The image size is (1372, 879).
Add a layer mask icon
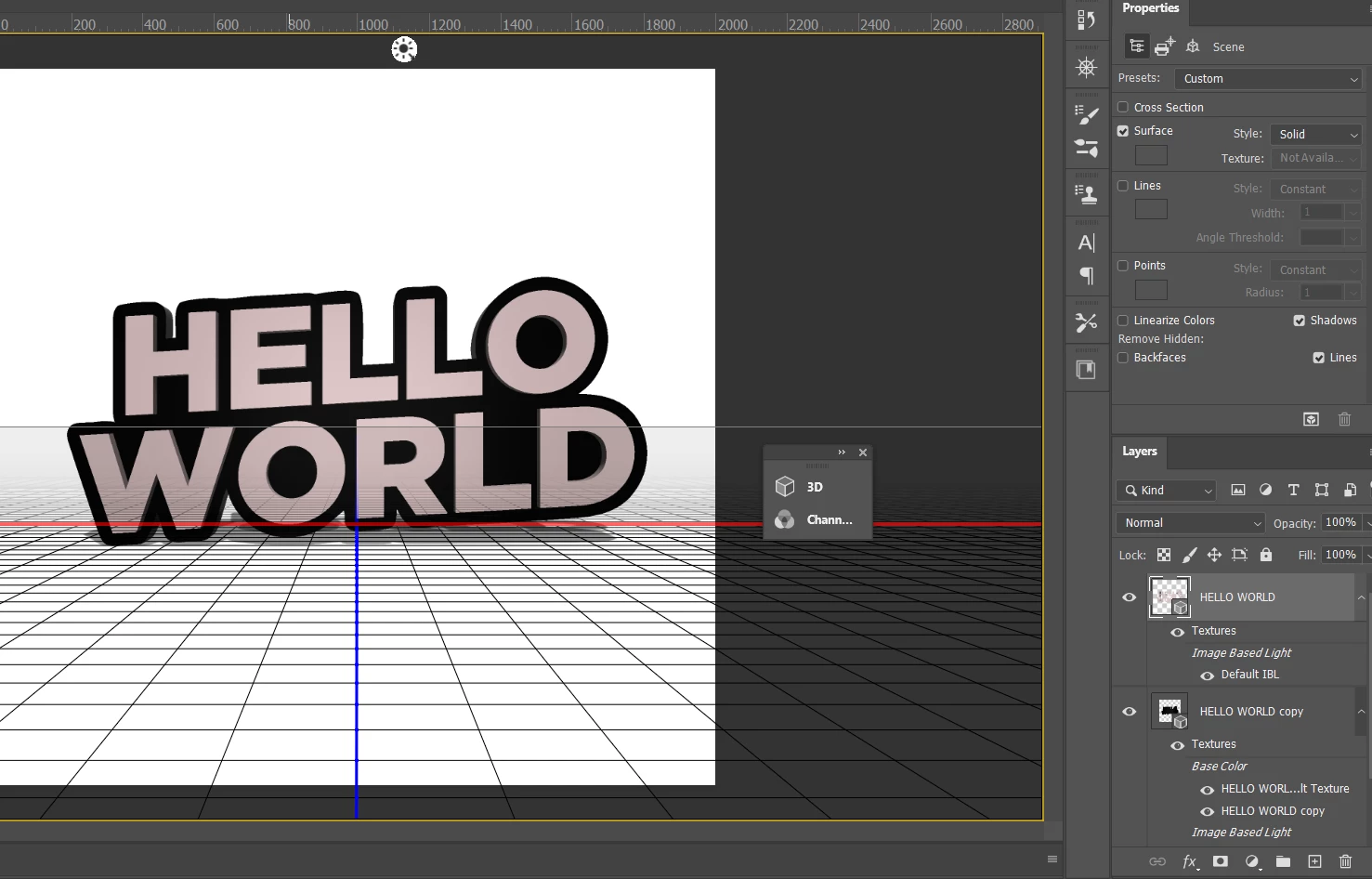(1221, 861)
